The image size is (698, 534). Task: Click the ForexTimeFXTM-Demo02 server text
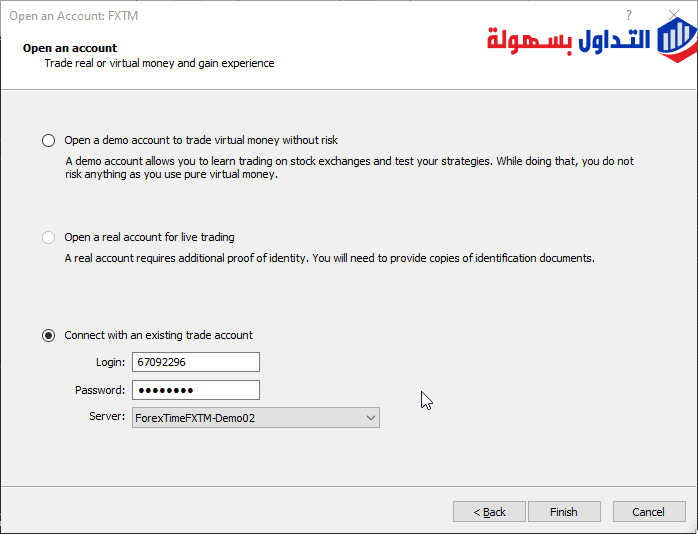pyautogui.click(x=195, y=418)
